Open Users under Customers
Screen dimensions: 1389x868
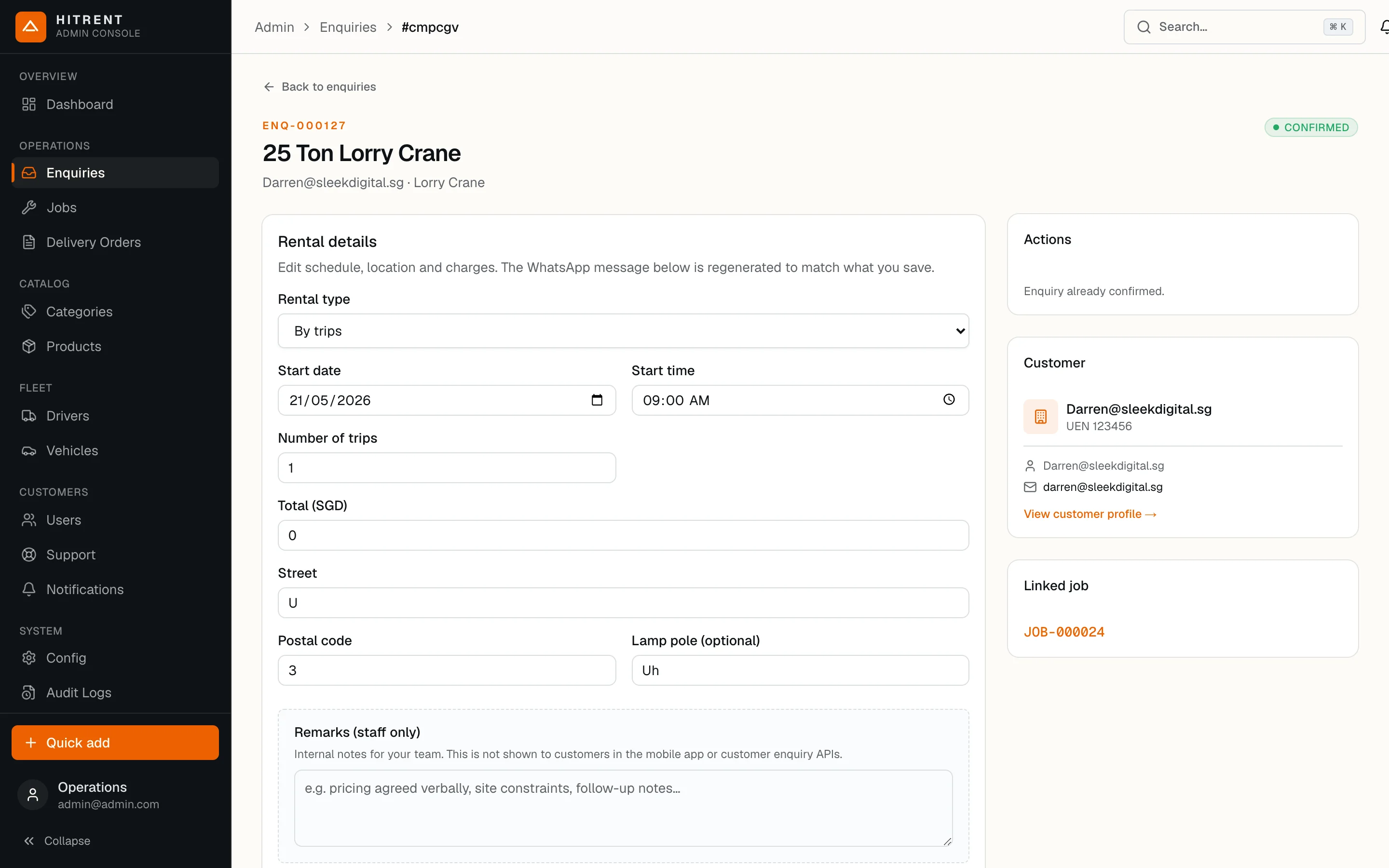(115, 519)
